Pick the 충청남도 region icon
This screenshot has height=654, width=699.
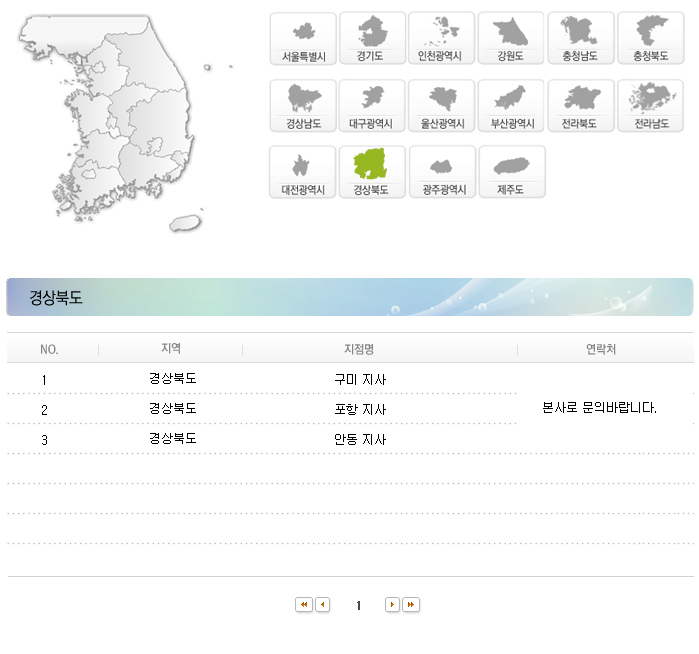coord(580,39)
